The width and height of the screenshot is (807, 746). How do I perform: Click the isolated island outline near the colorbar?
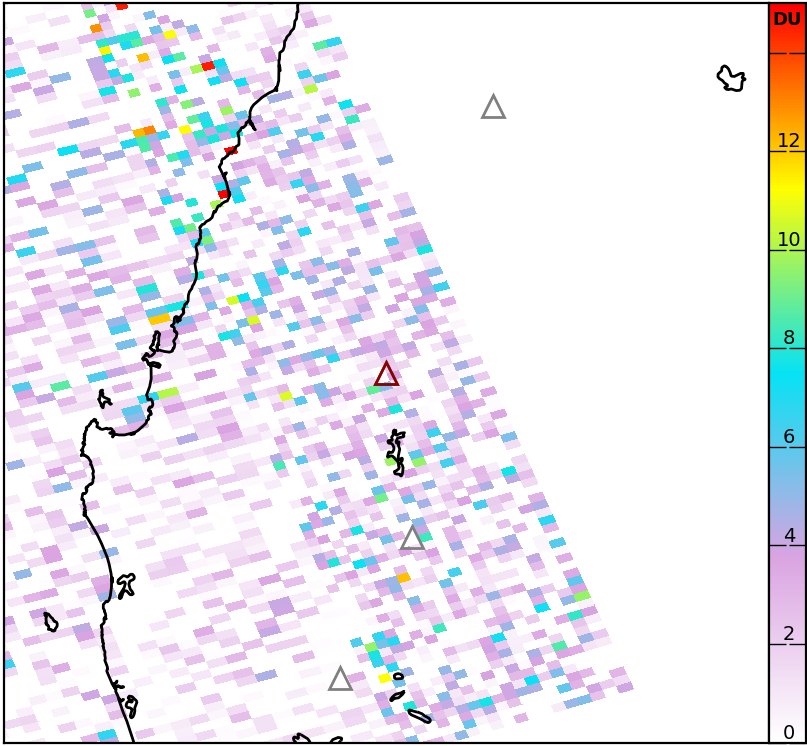pos(731,78)
